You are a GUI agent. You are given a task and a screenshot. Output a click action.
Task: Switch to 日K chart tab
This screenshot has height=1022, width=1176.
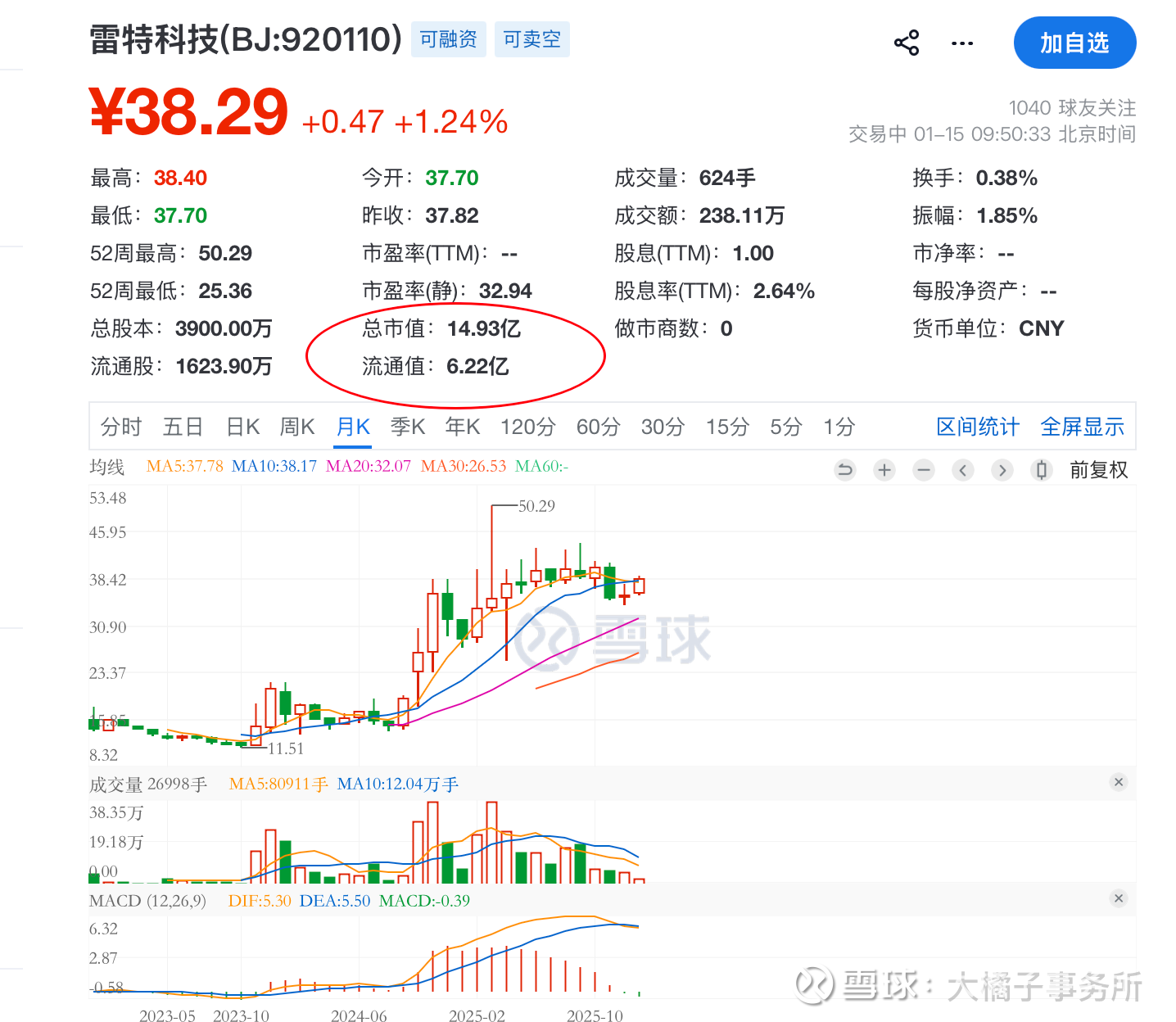[x=242, y=427]
